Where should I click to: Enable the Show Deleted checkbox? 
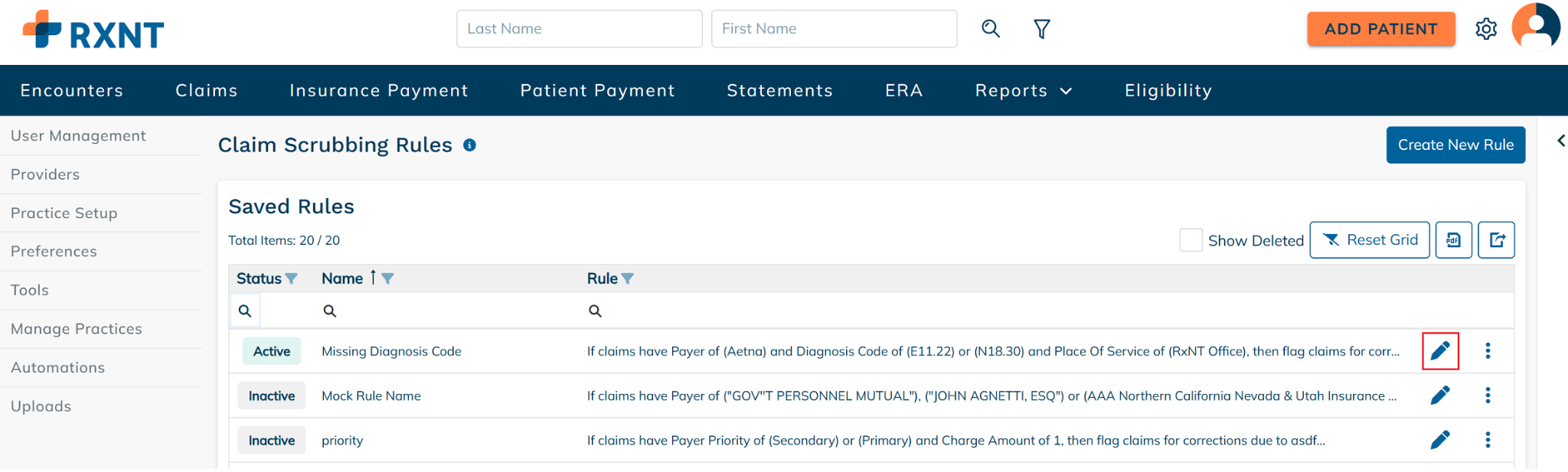1191,240
